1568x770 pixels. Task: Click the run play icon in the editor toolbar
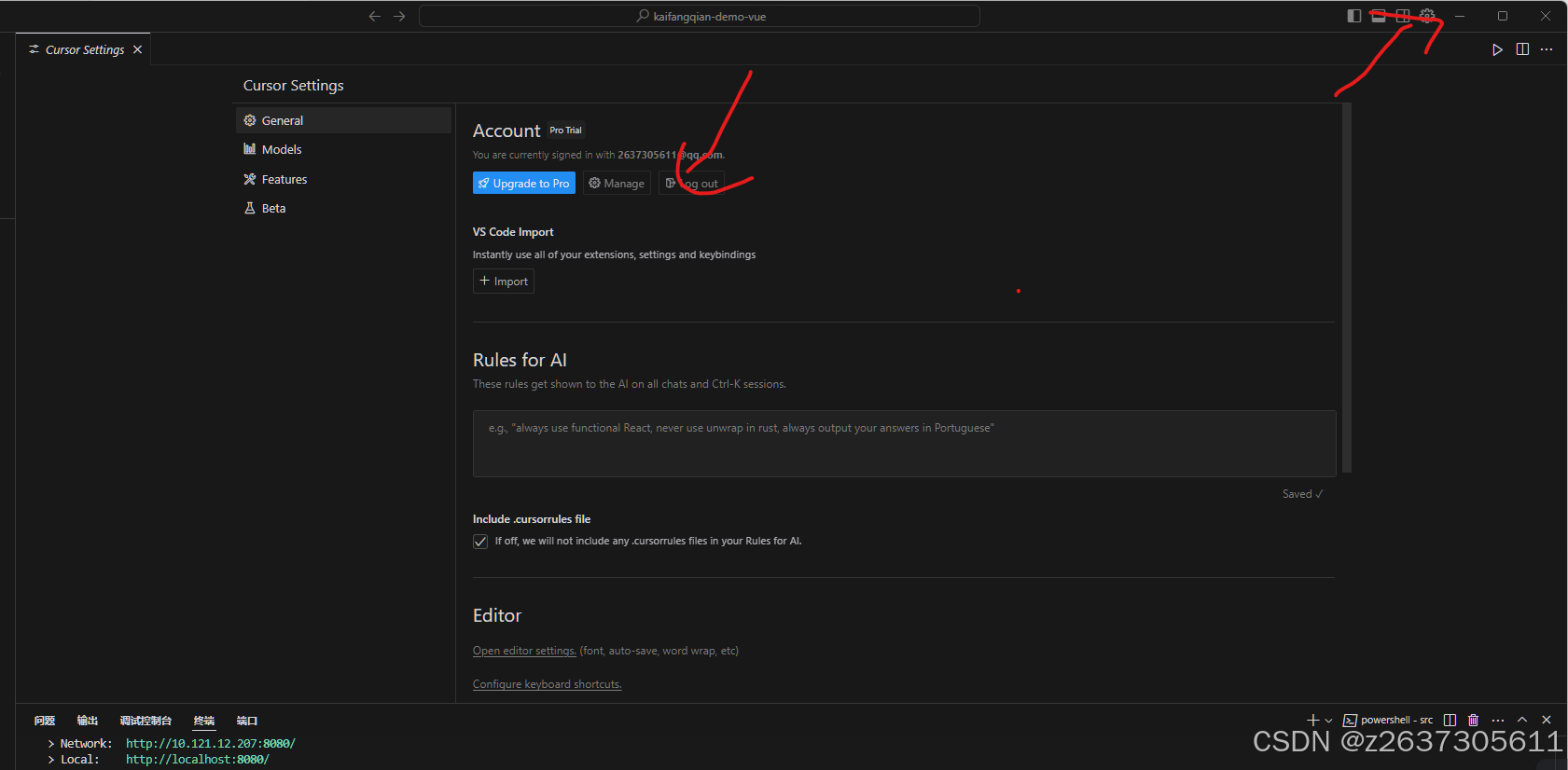click(x=1497, y=49)
